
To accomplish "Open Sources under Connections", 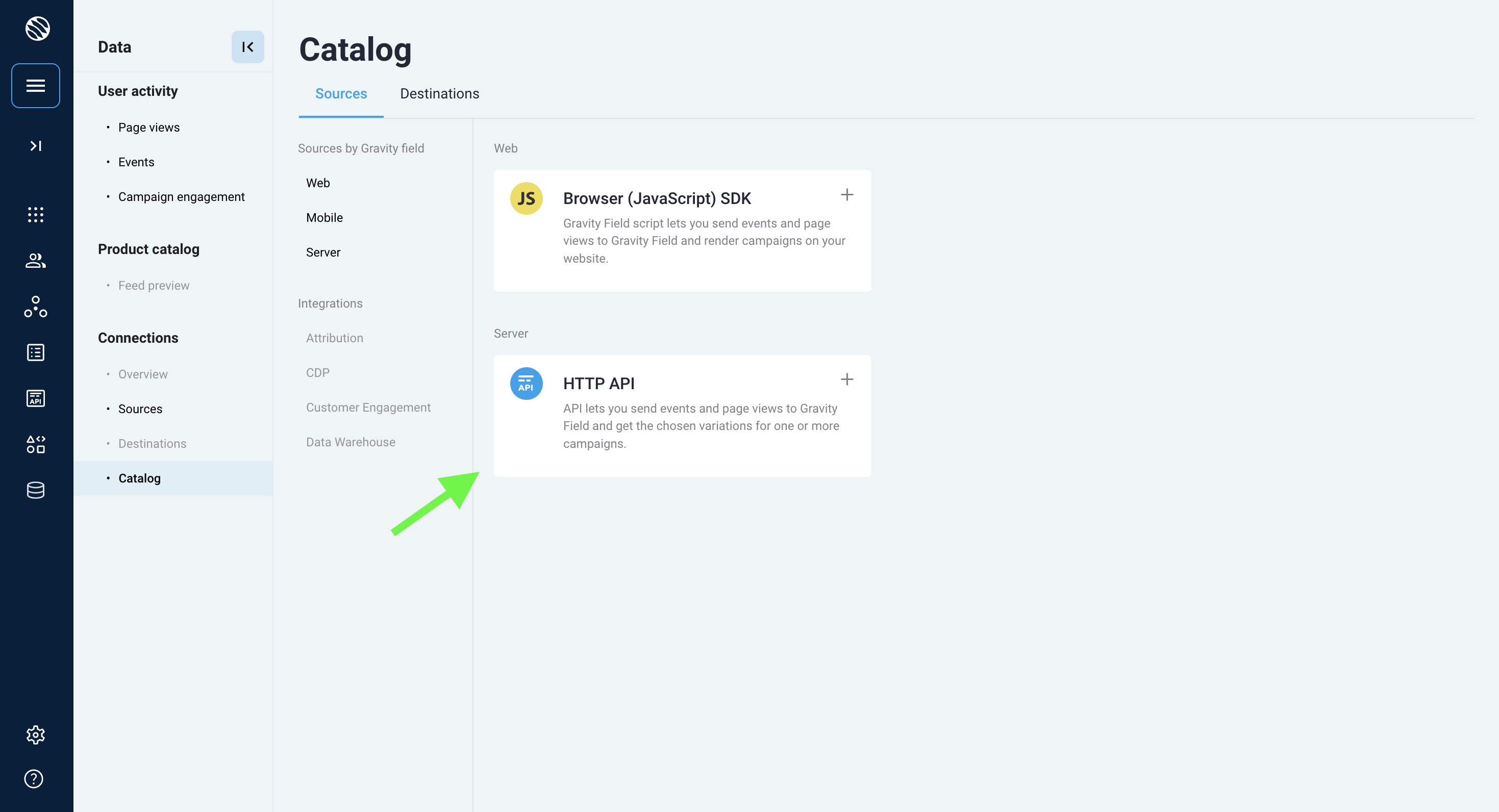I will coord(140,409).
